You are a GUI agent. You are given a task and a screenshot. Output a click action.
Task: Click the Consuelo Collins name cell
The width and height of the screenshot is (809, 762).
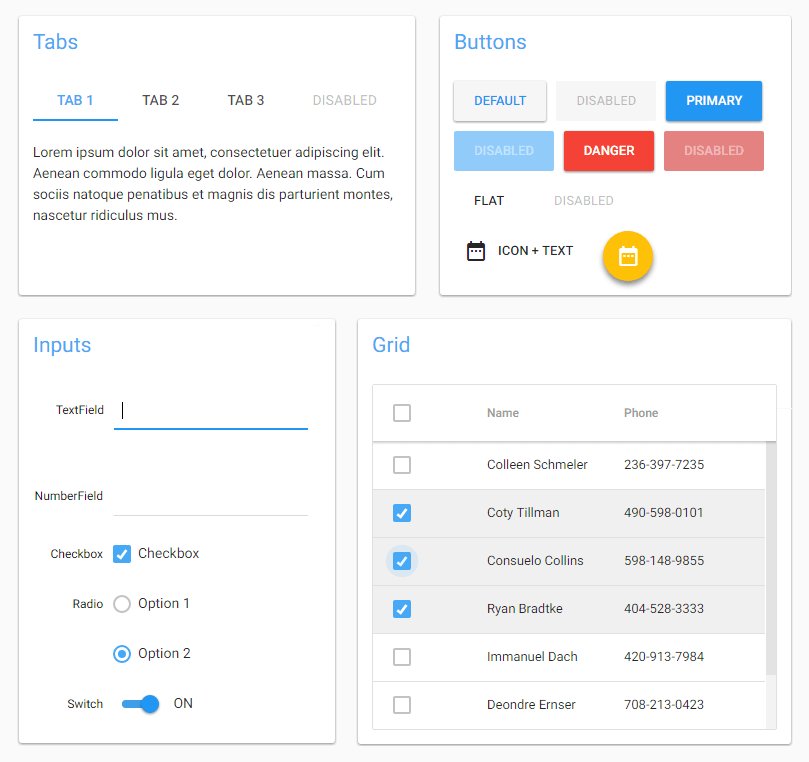[535, 561]
